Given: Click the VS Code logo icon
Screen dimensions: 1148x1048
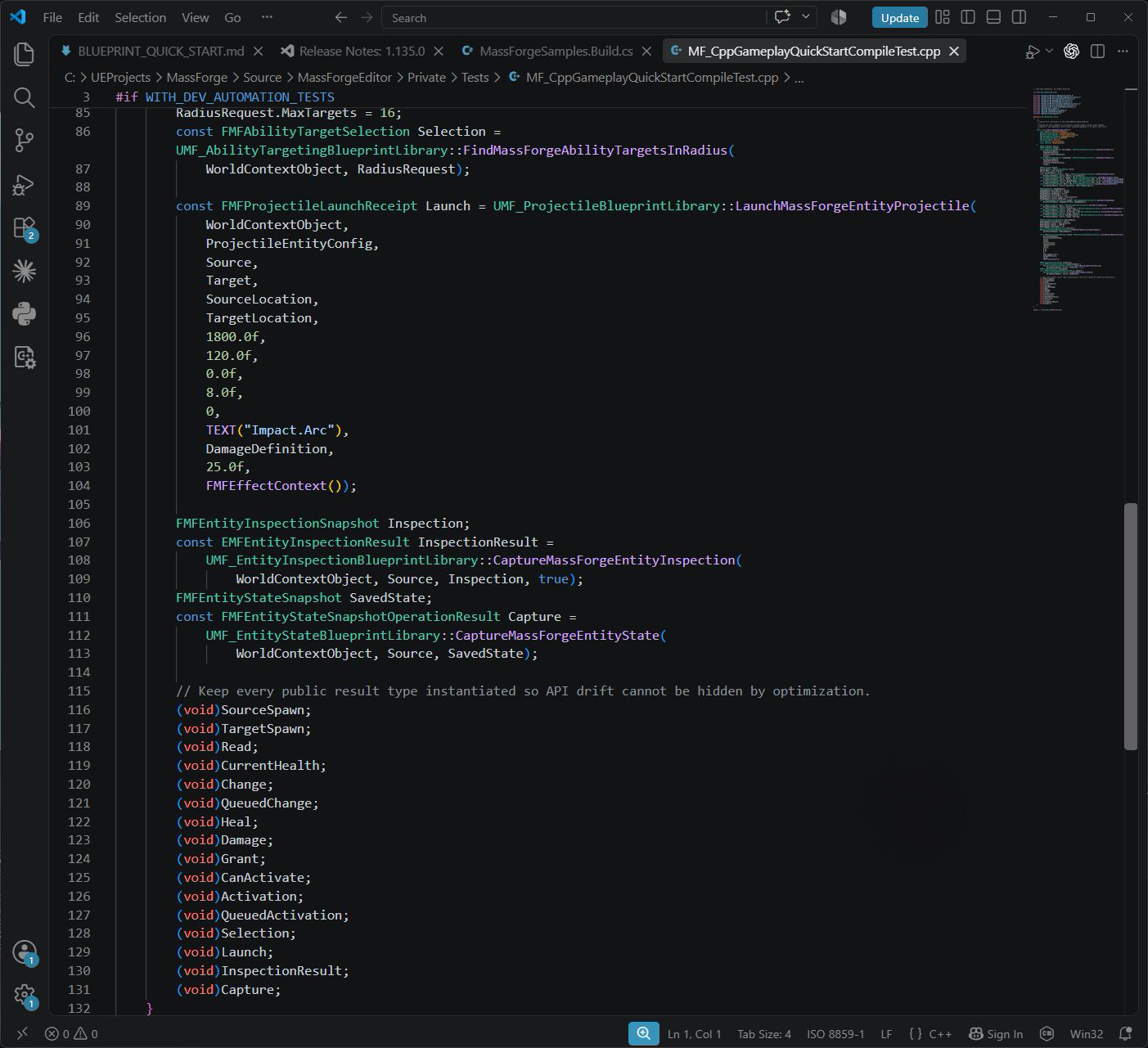Looking at the screenshot, I should (17, 17).
